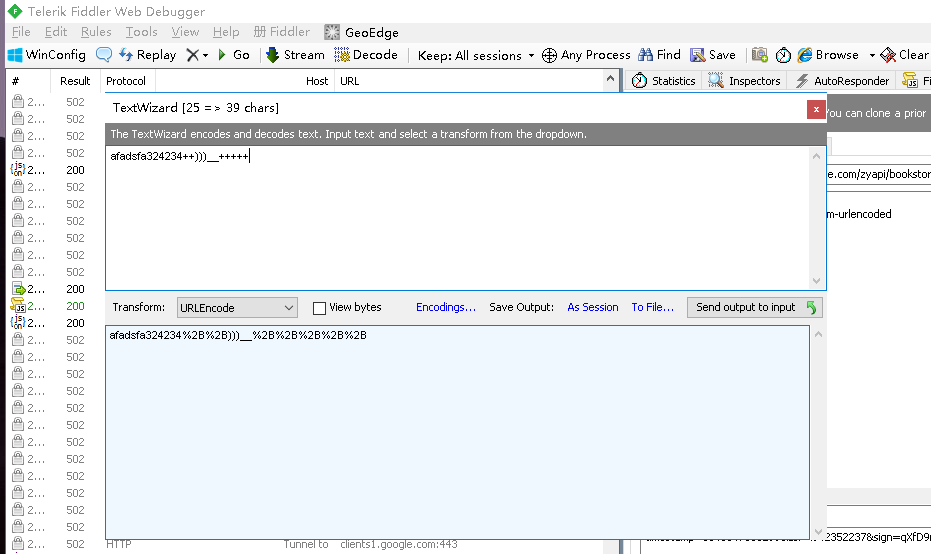Image resolution: width=931 pixels, height=554 pixels.
Task: Click Send output to input button
Action: point(755,307)
